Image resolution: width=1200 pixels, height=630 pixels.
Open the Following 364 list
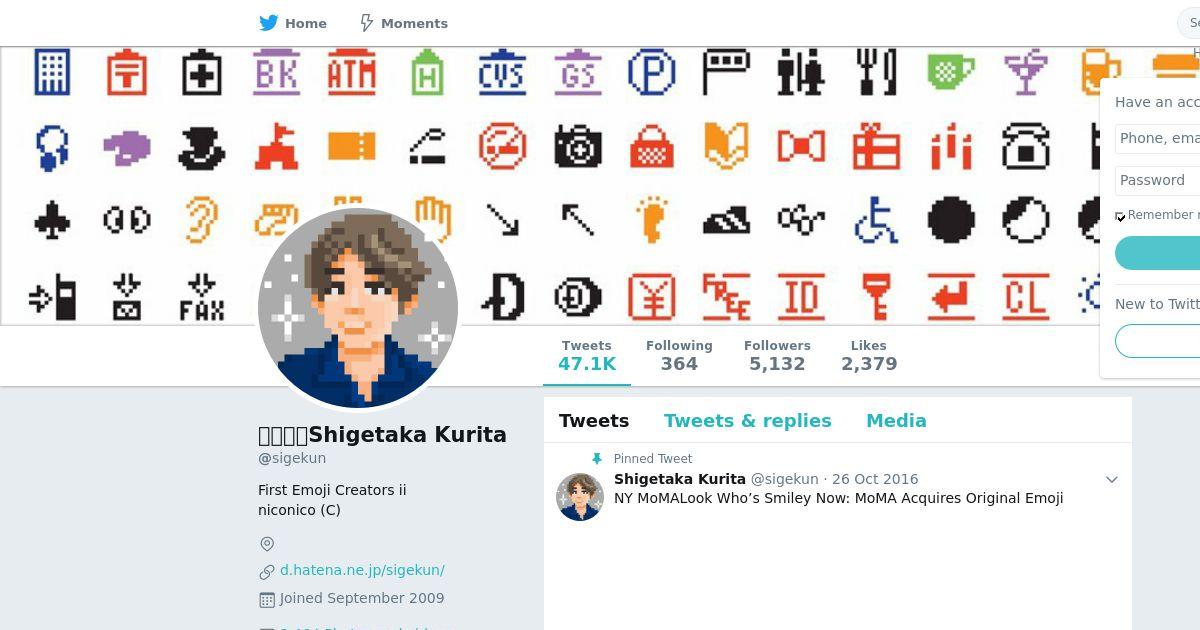click(x=679, y=355)
